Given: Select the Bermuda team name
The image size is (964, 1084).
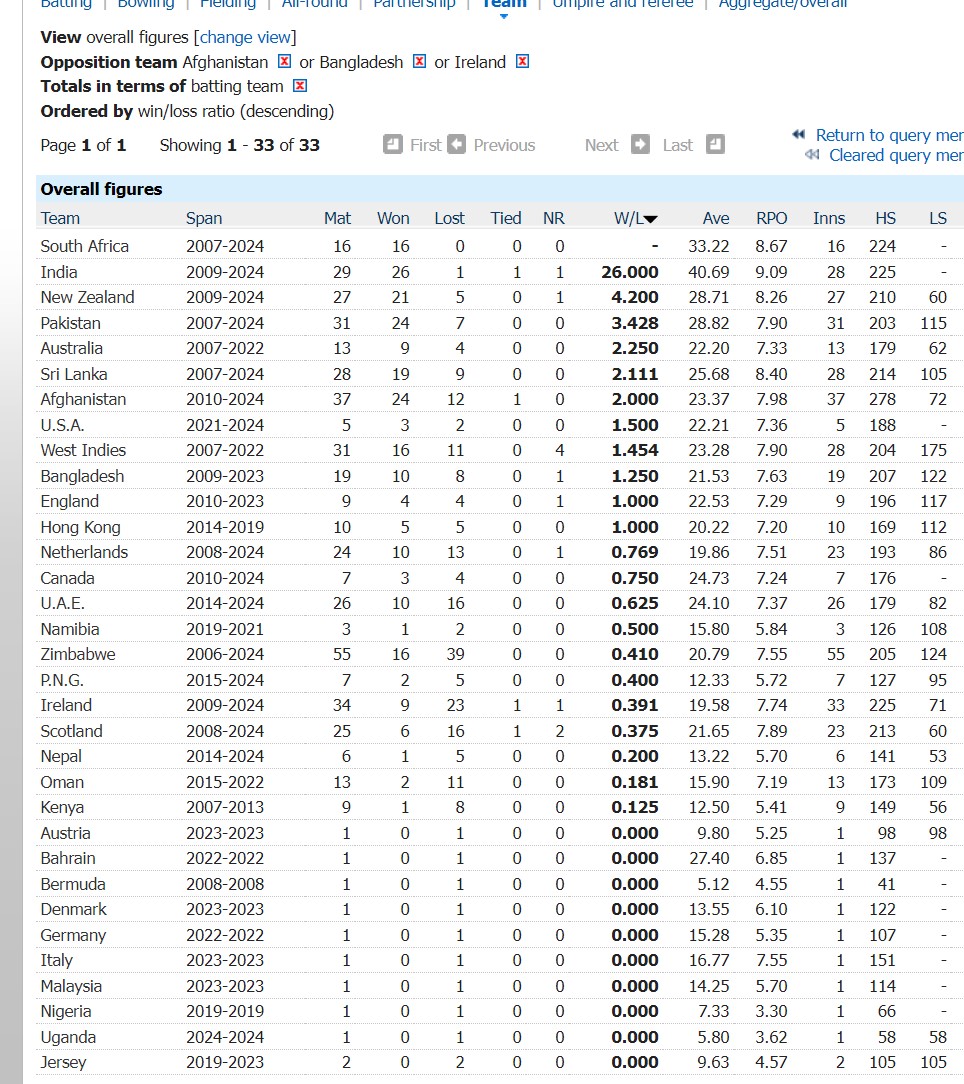Looking at the screenshot, I should pyautogui.click(x=73, y=884).
